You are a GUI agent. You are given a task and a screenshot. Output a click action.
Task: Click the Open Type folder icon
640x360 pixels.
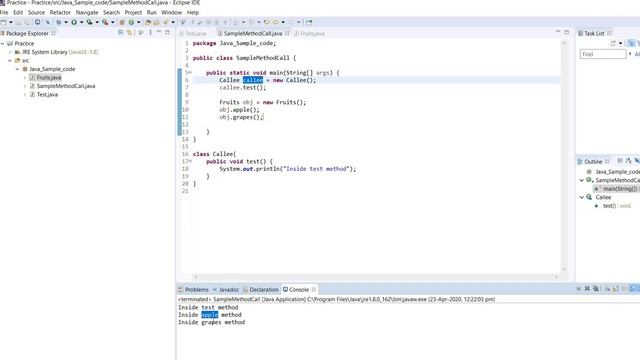tap(148, 22)
